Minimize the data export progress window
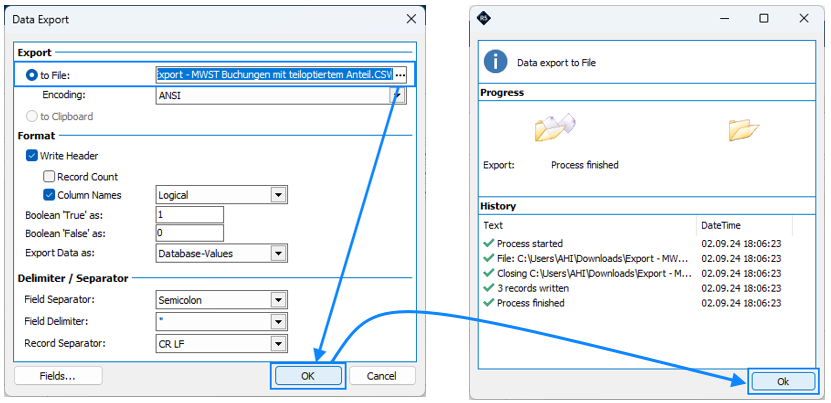 724,19
